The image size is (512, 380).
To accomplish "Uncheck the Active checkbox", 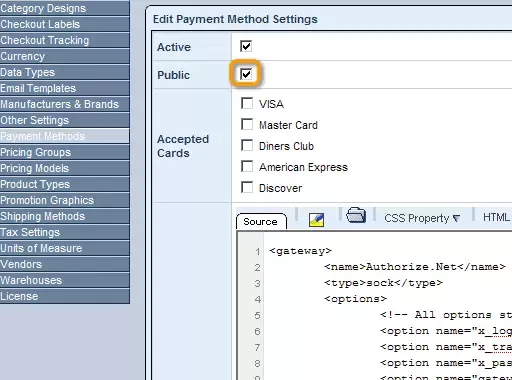I will pos(246,46).
